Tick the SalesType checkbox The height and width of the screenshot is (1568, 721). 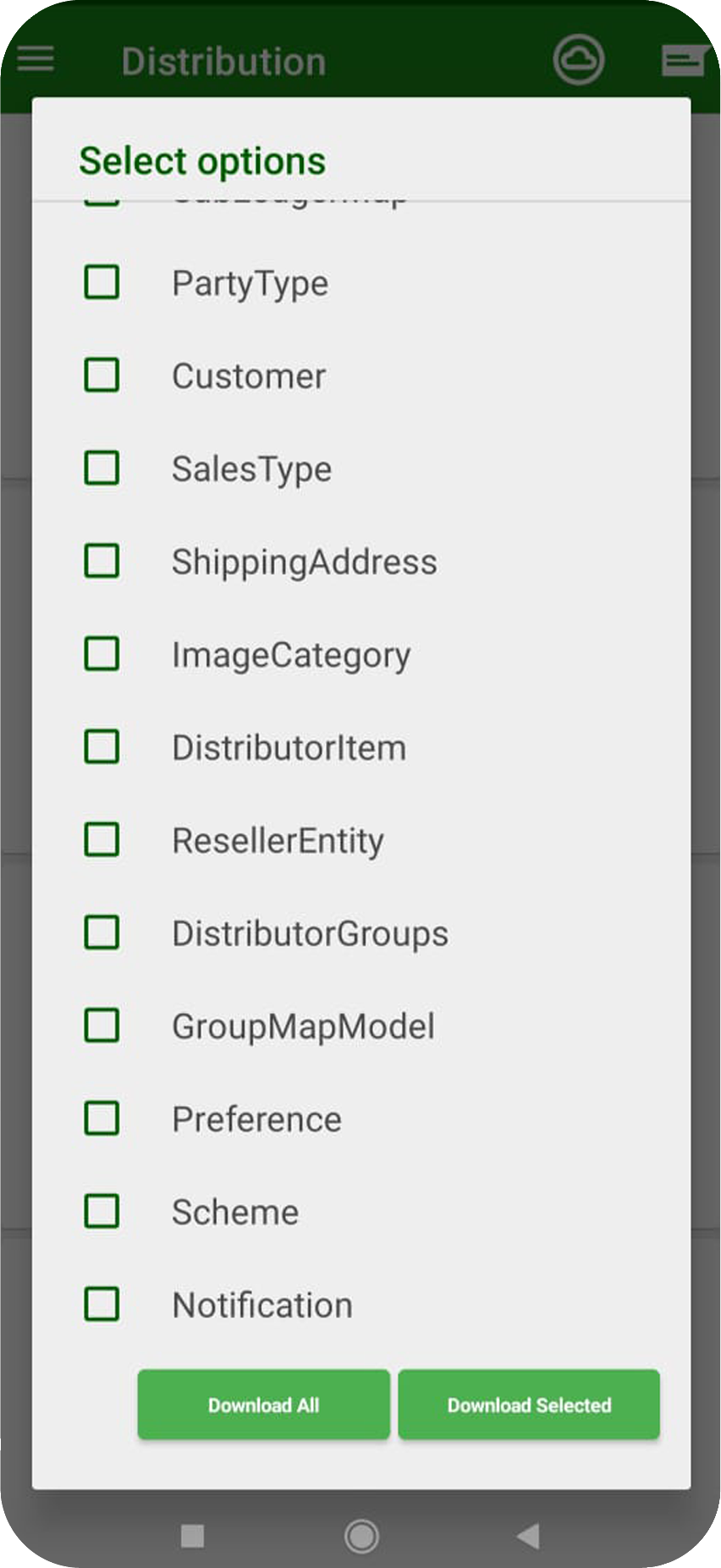tap(102, 468)
